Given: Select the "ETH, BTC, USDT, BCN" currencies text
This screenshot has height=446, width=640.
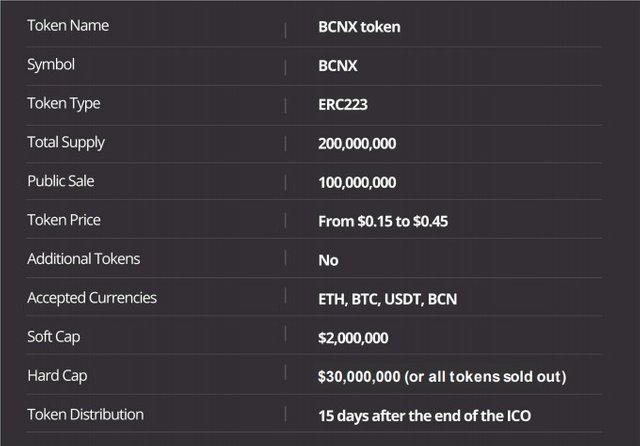Looking at the screenshot, I should (387, 299).
